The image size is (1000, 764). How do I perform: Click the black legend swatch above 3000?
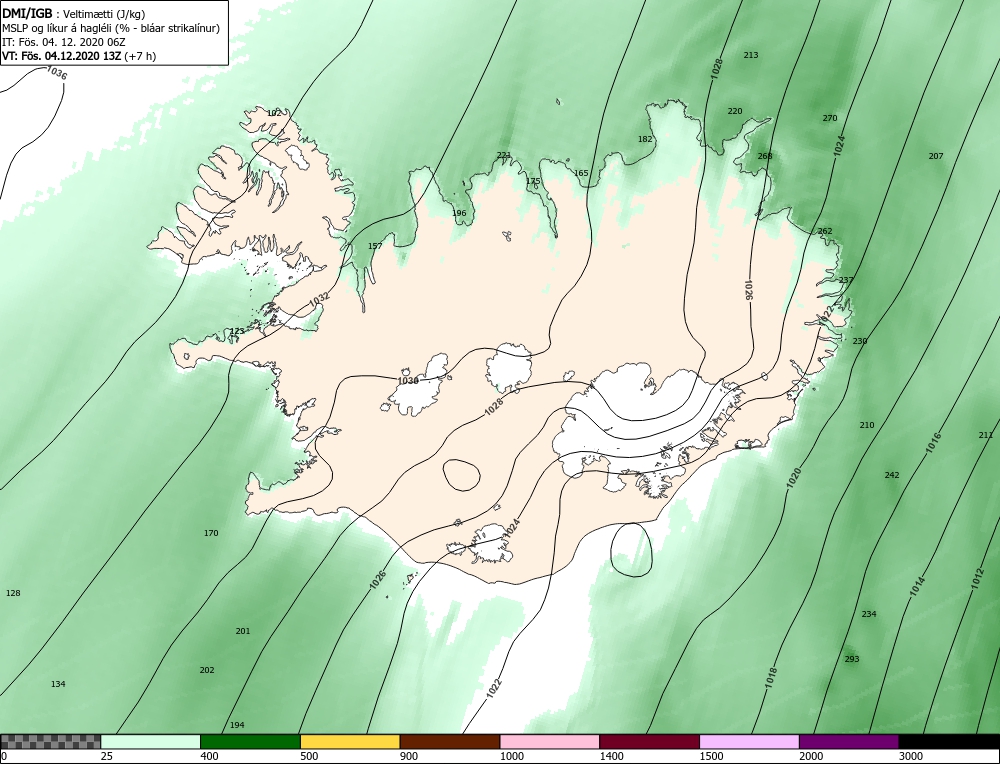(x=950, y=742)
